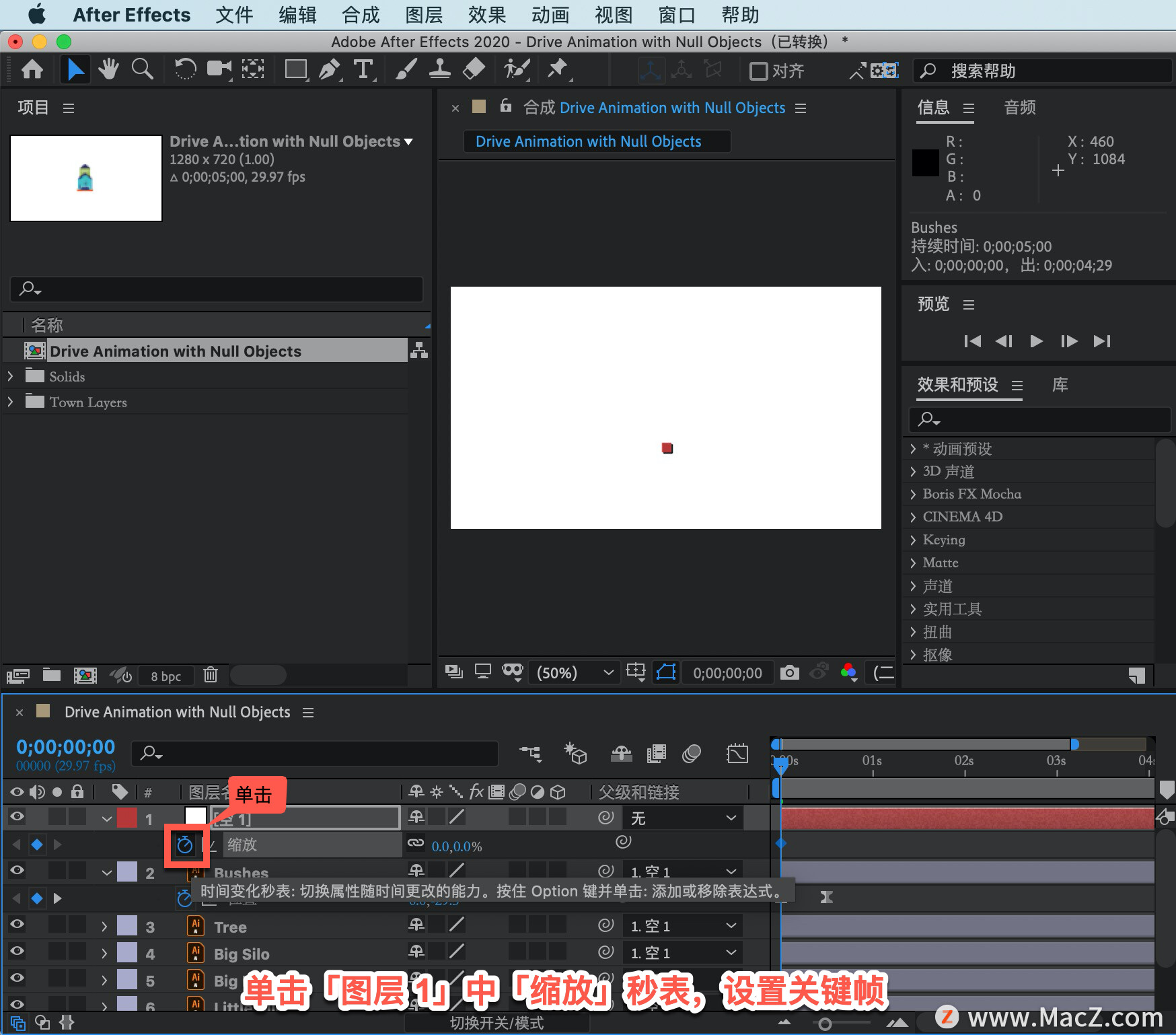Expand the 动画预设 category
This screenshot has width=1176, height=1035.
[x=913, y=449]
